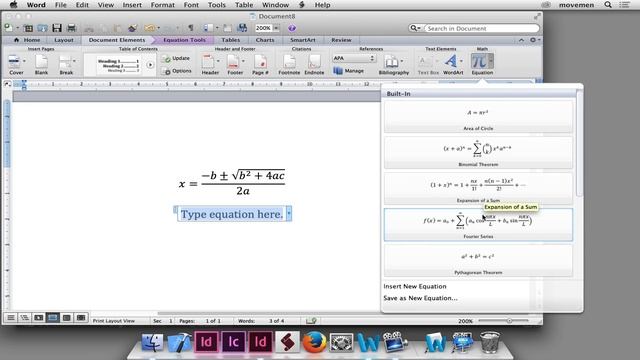Expand the Bibliography dropdown arrow
Screen dimensions: 640x360
pyautogui.click(x=402, y=61)
